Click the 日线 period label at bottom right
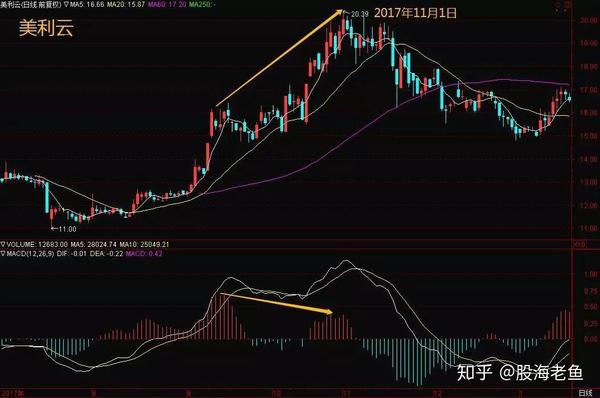This screenshot has width=600, height=398. click(x=585, y=393)
